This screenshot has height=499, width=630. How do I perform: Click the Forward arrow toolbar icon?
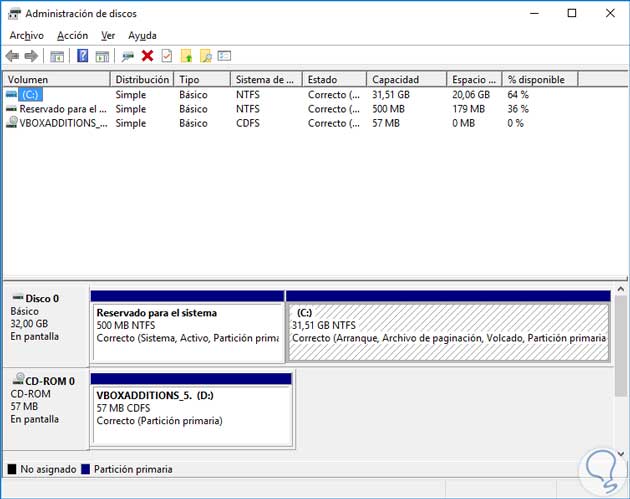point(31,56)
